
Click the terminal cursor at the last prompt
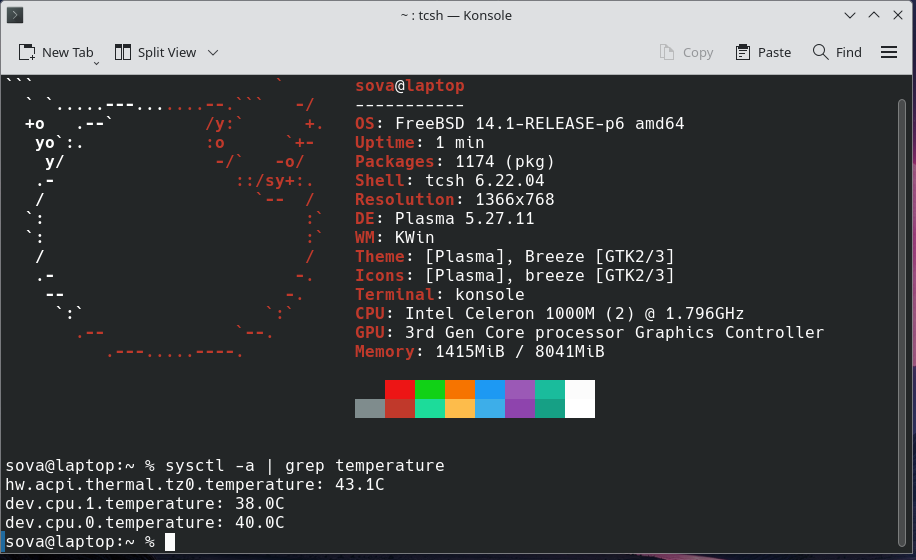click(170, 542)
